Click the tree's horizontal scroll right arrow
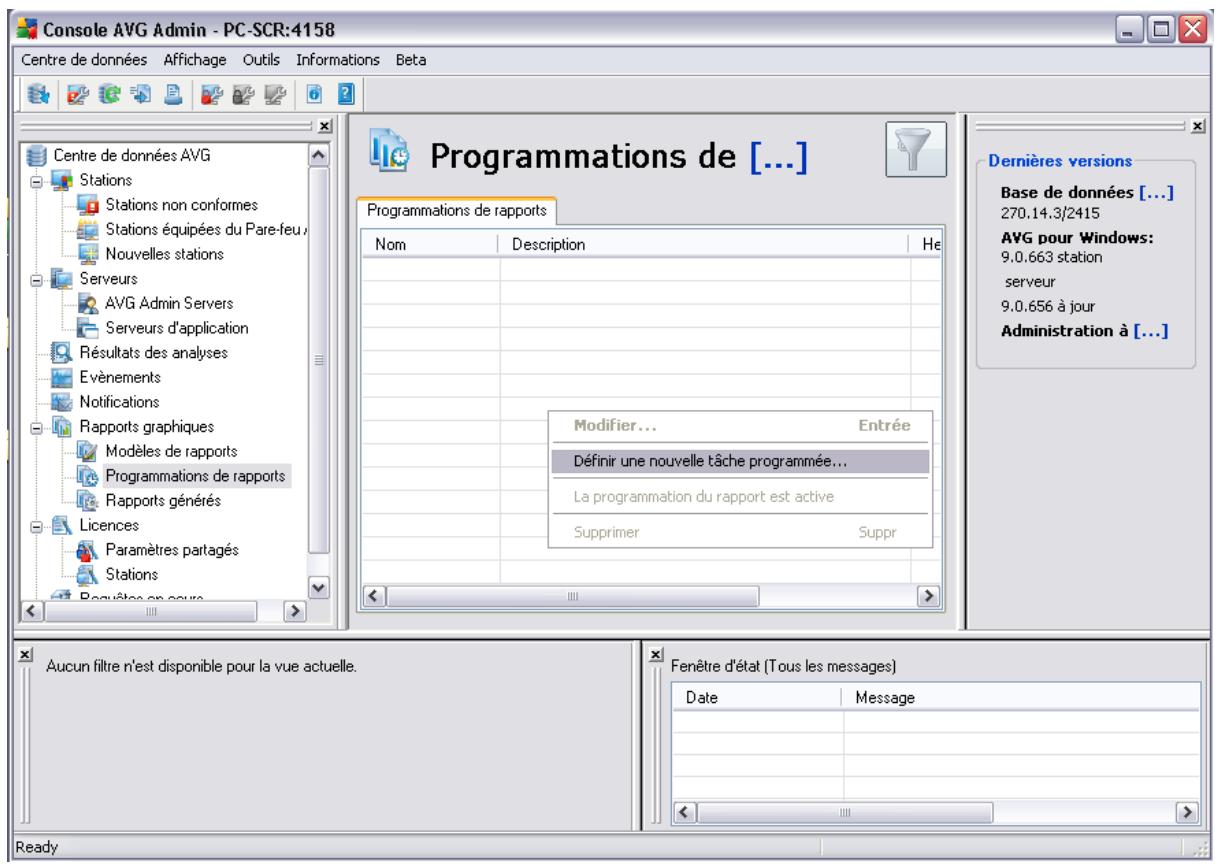This screenshot has width=1218, height=864. [295, 609]
